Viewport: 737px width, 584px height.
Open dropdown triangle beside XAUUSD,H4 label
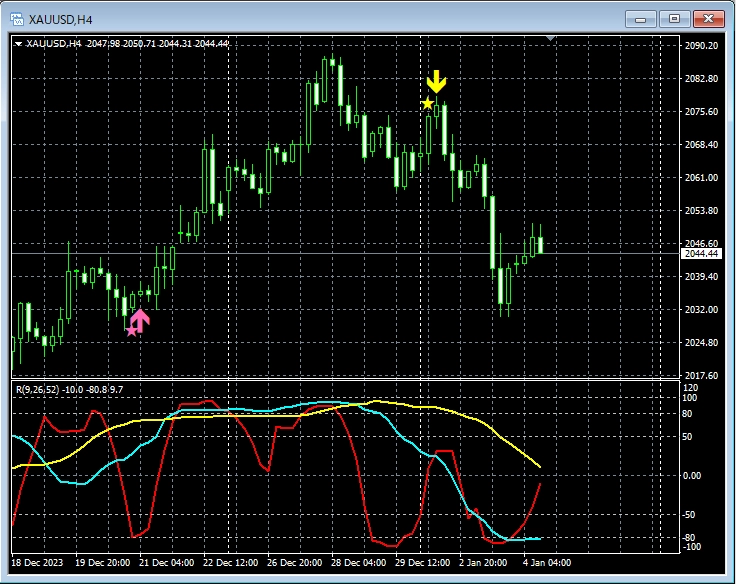tap(19, 44)
